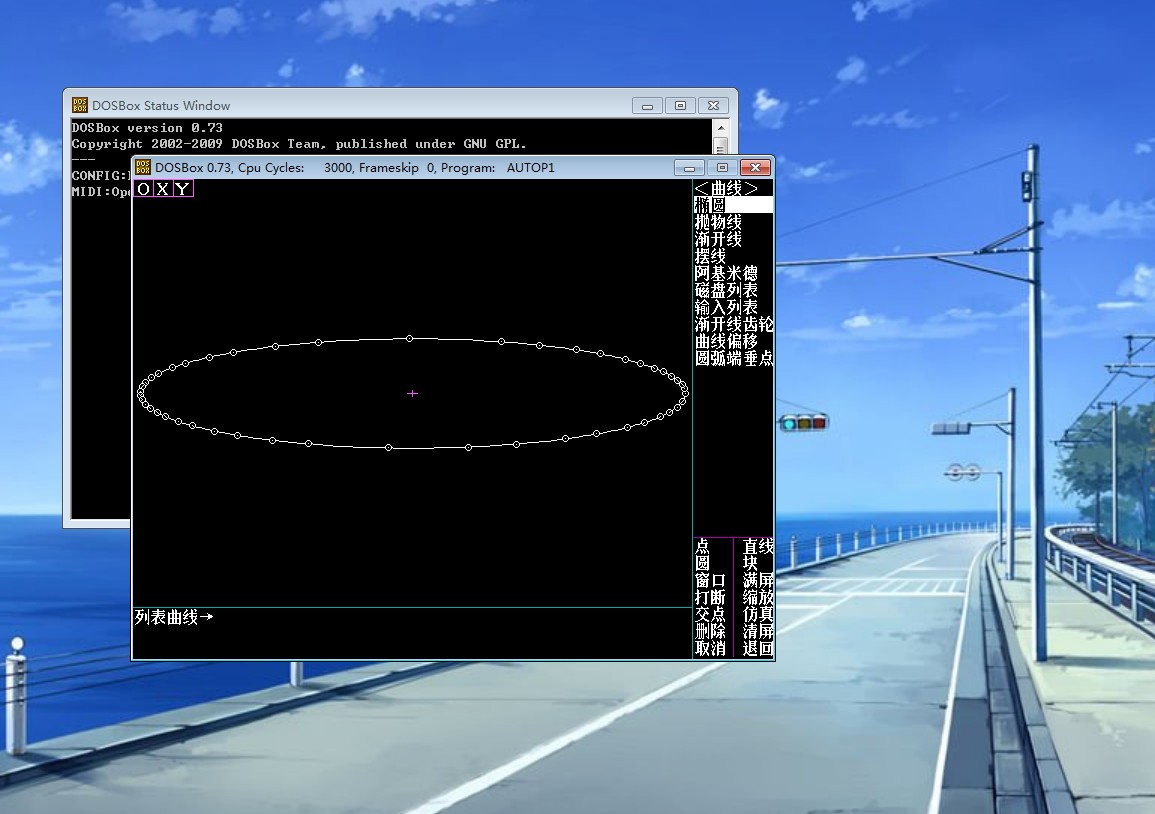Choose 抛物线 (parabola) from curve menu
Viewport: 1155px width, 814px height.
coord(718,222)
